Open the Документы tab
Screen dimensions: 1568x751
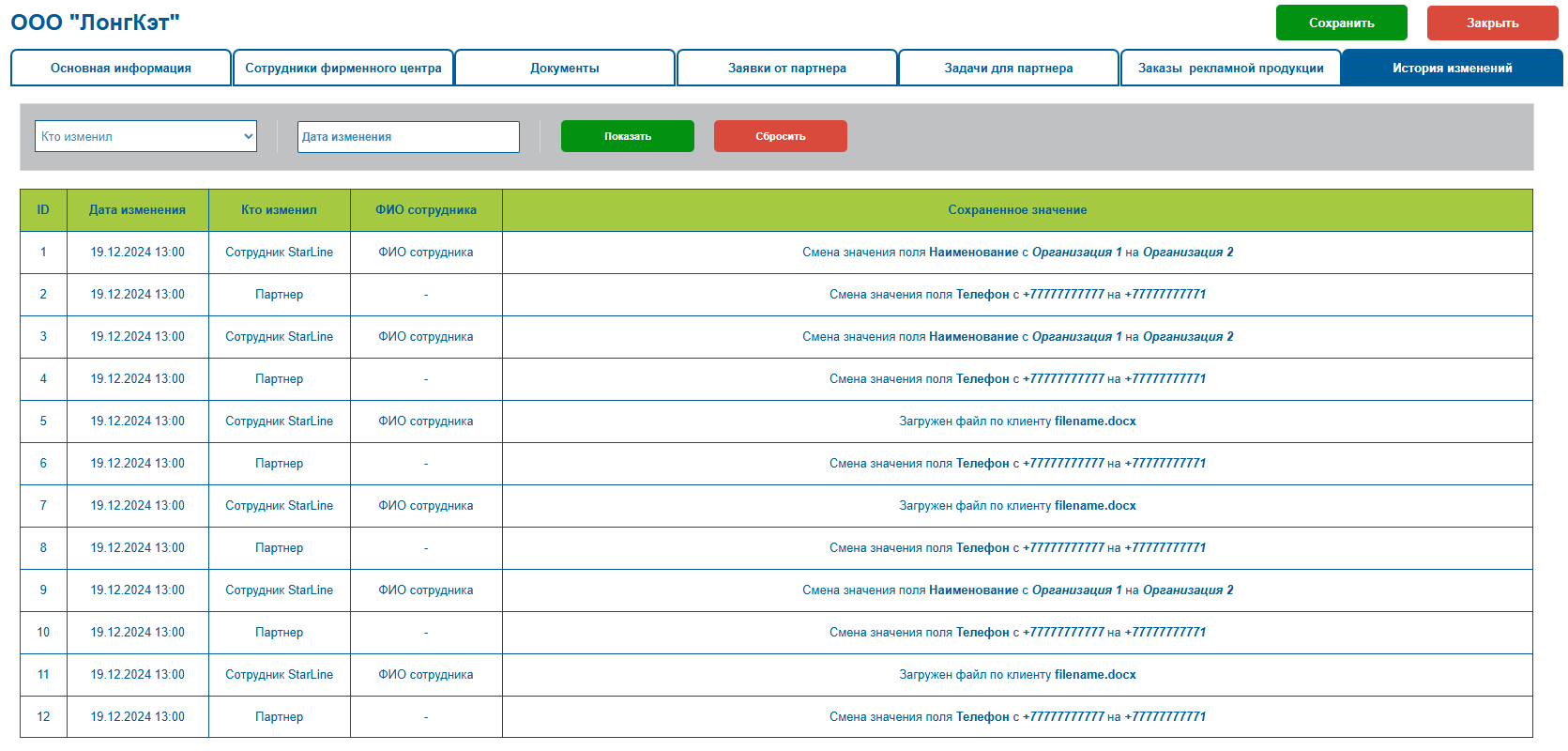click(x=565, y=68)
